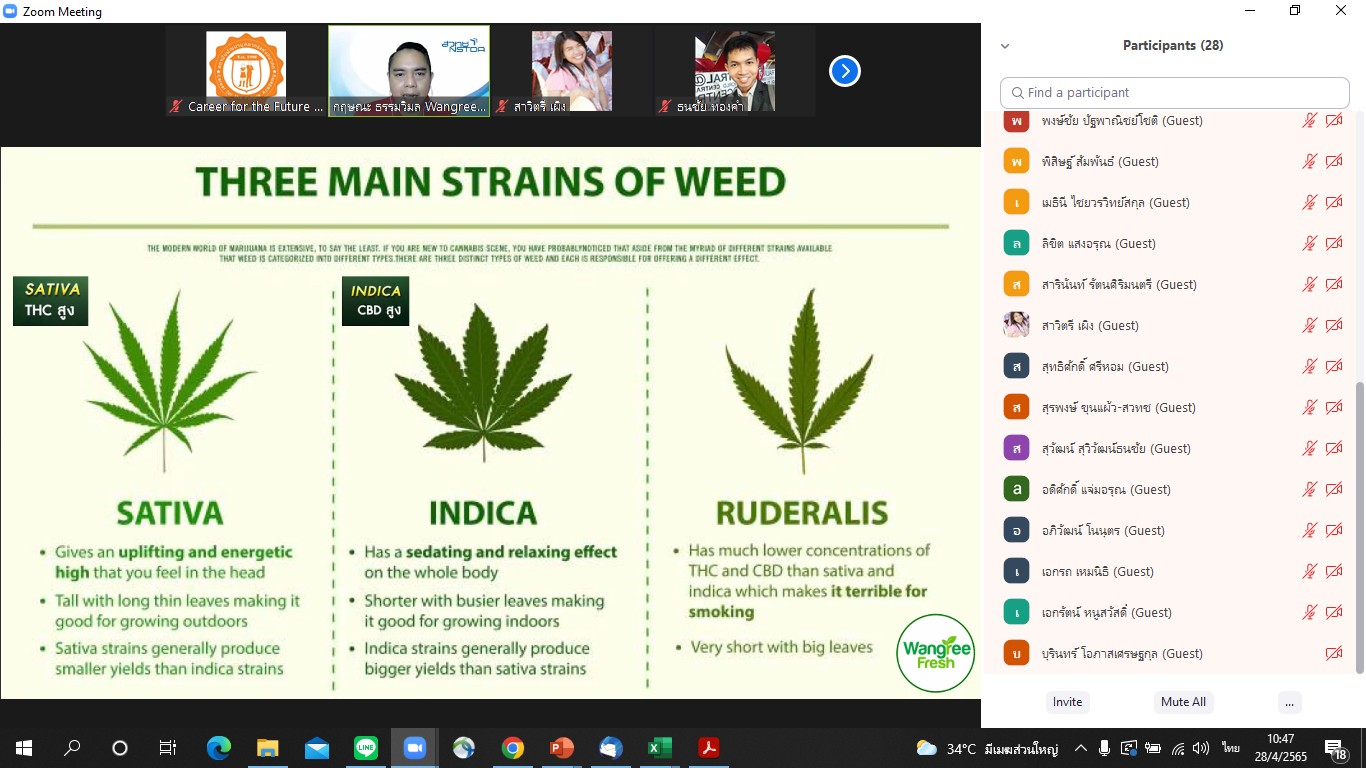Collapse the Participants panel with the chevron

coord(1005,46)
